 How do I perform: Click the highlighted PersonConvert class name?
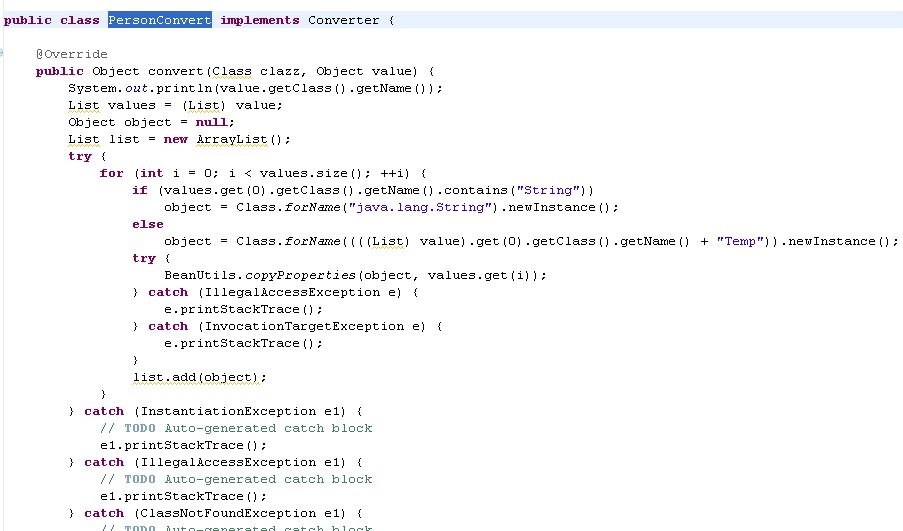click(160, 20)
